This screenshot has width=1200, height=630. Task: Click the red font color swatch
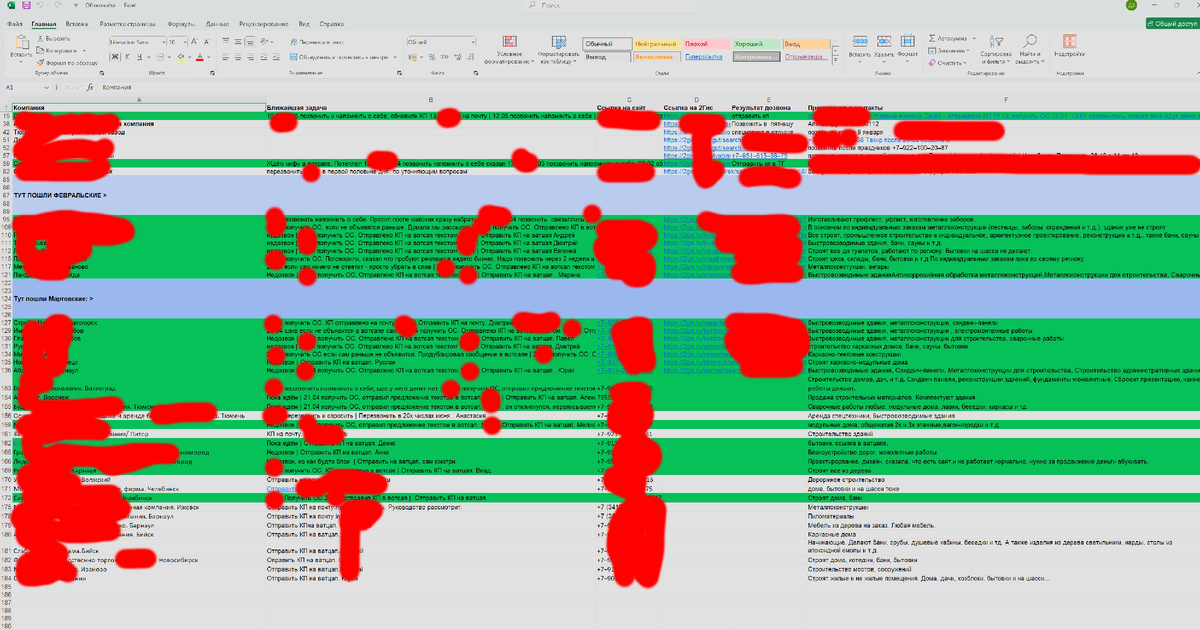(x=199, y=59)
